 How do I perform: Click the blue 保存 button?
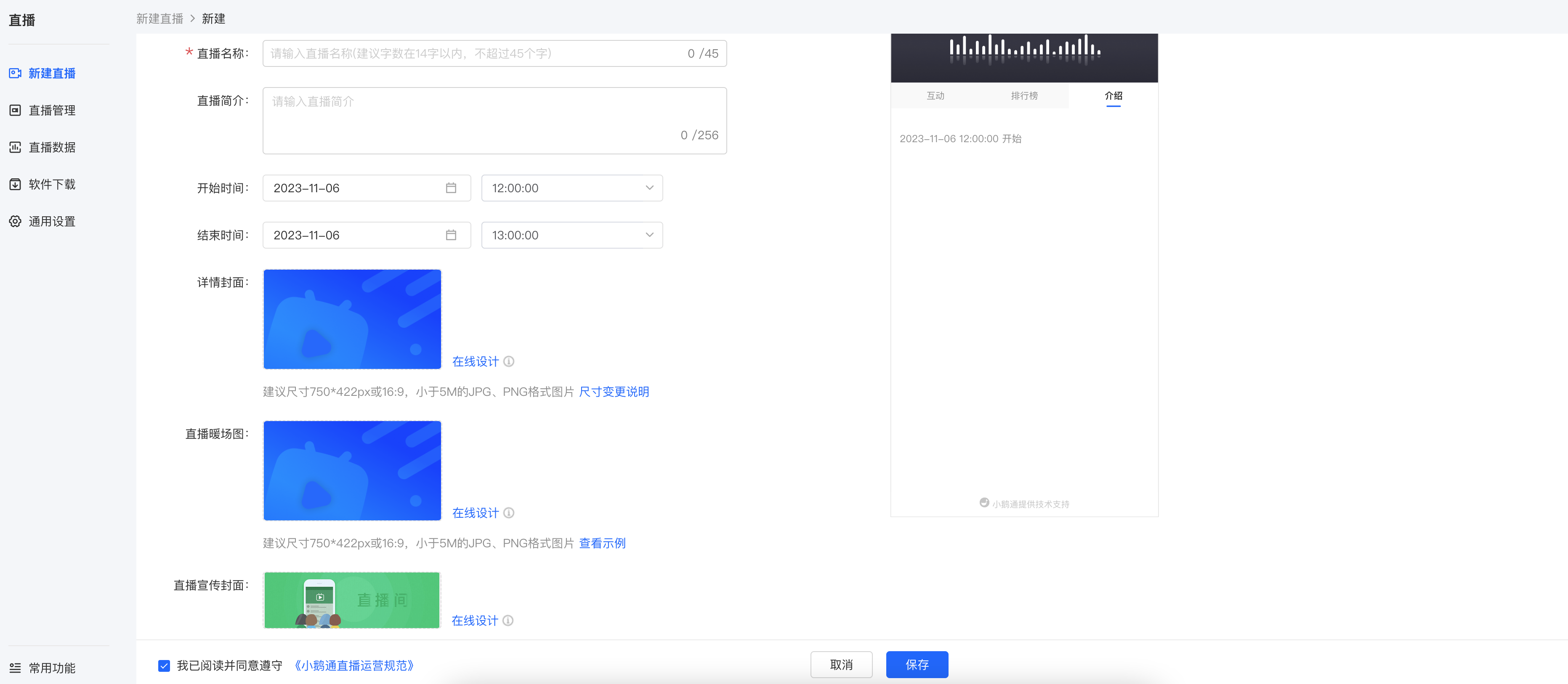click(917, 665)
